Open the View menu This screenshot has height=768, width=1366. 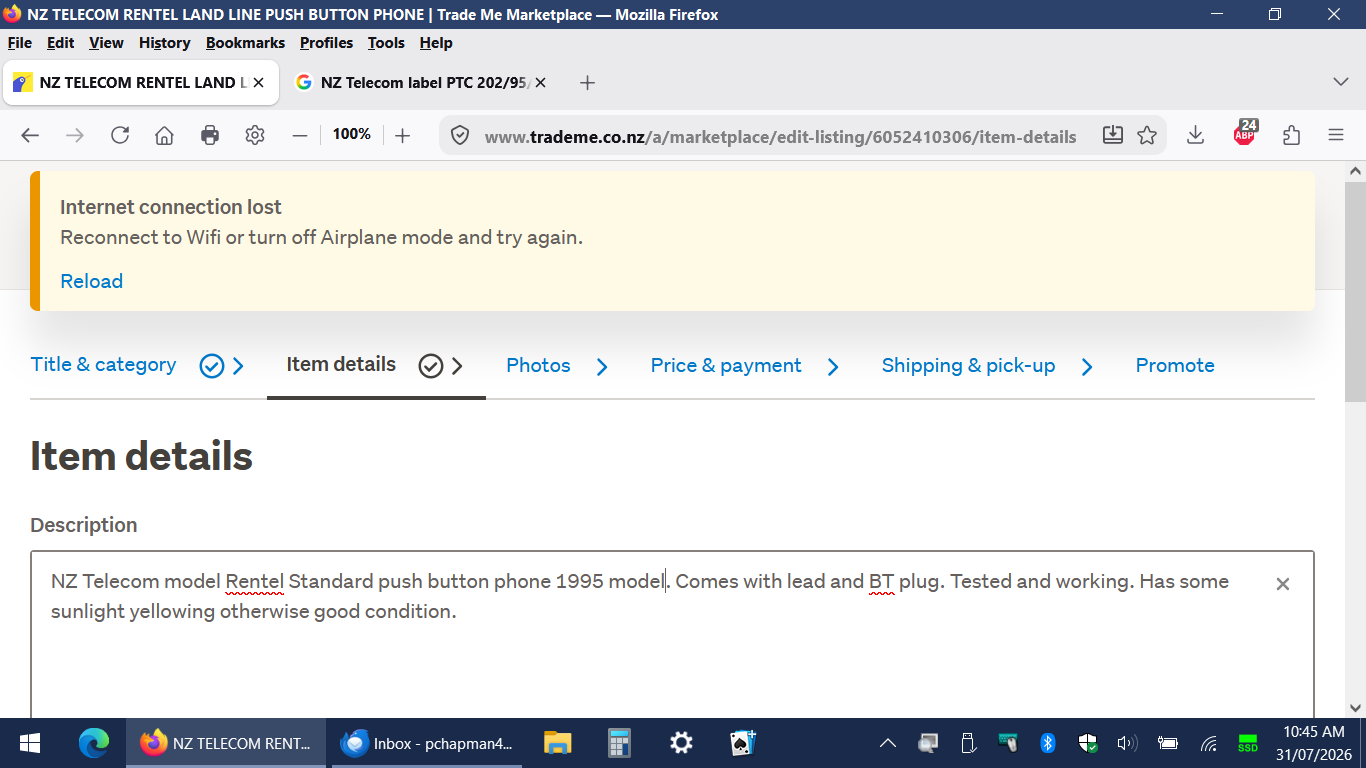coord(106,43)
